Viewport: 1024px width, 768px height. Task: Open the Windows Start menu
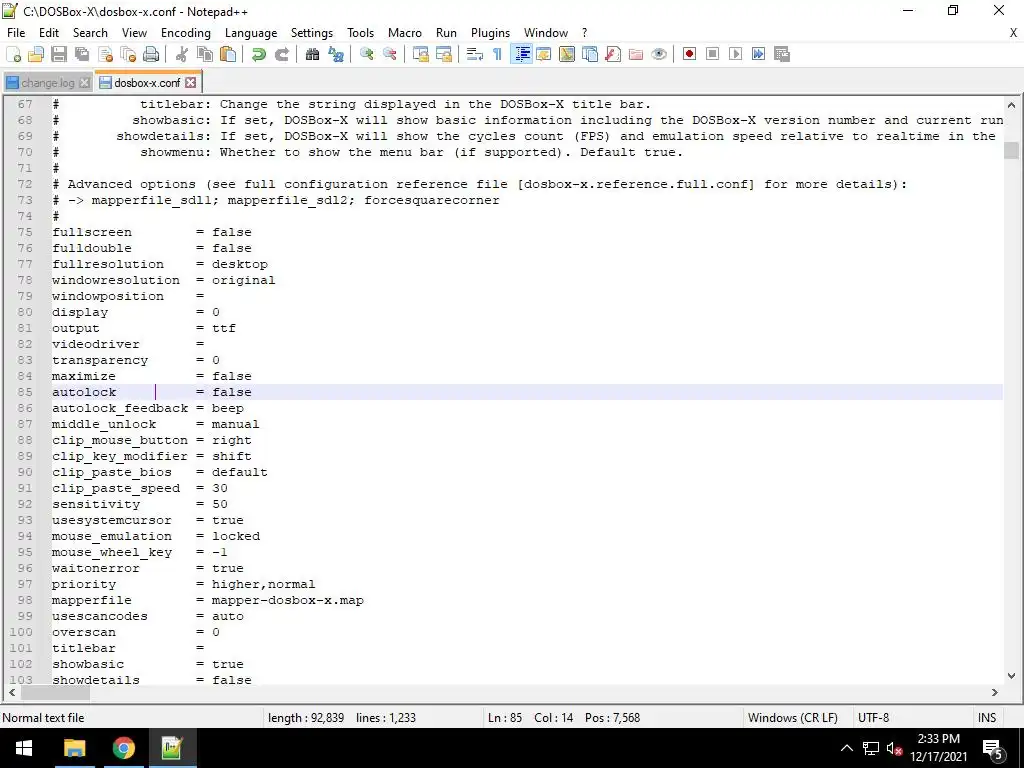24,748
